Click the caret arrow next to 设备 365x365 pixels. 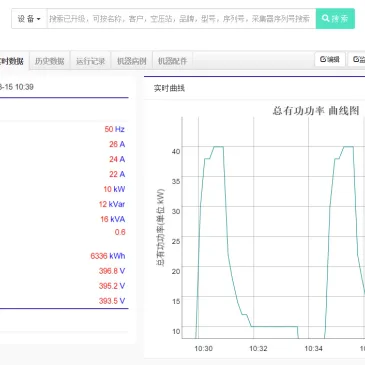coord(39,19)
